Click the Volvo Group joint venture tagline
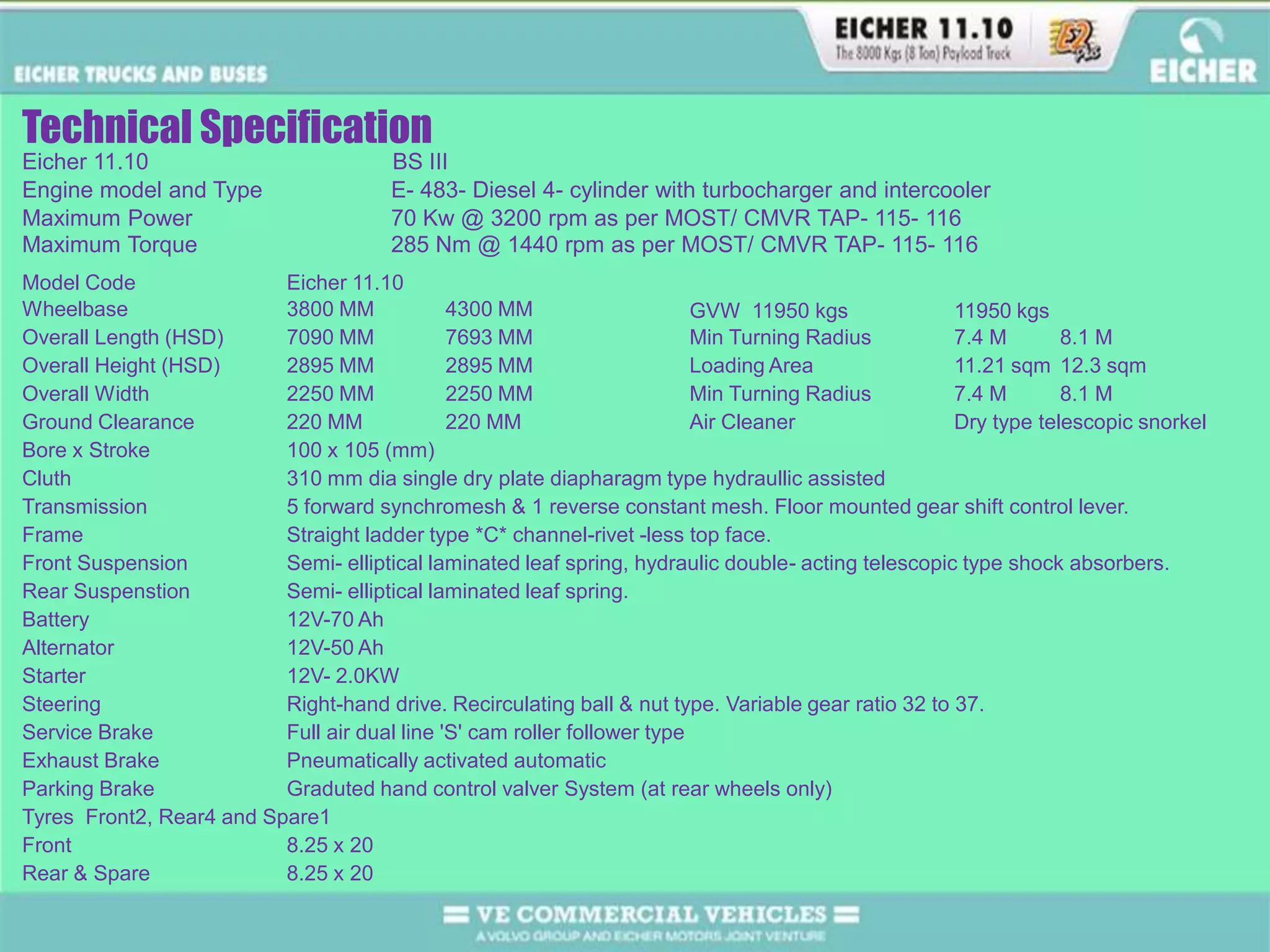 pyautogui.click(x=651, y=936)
